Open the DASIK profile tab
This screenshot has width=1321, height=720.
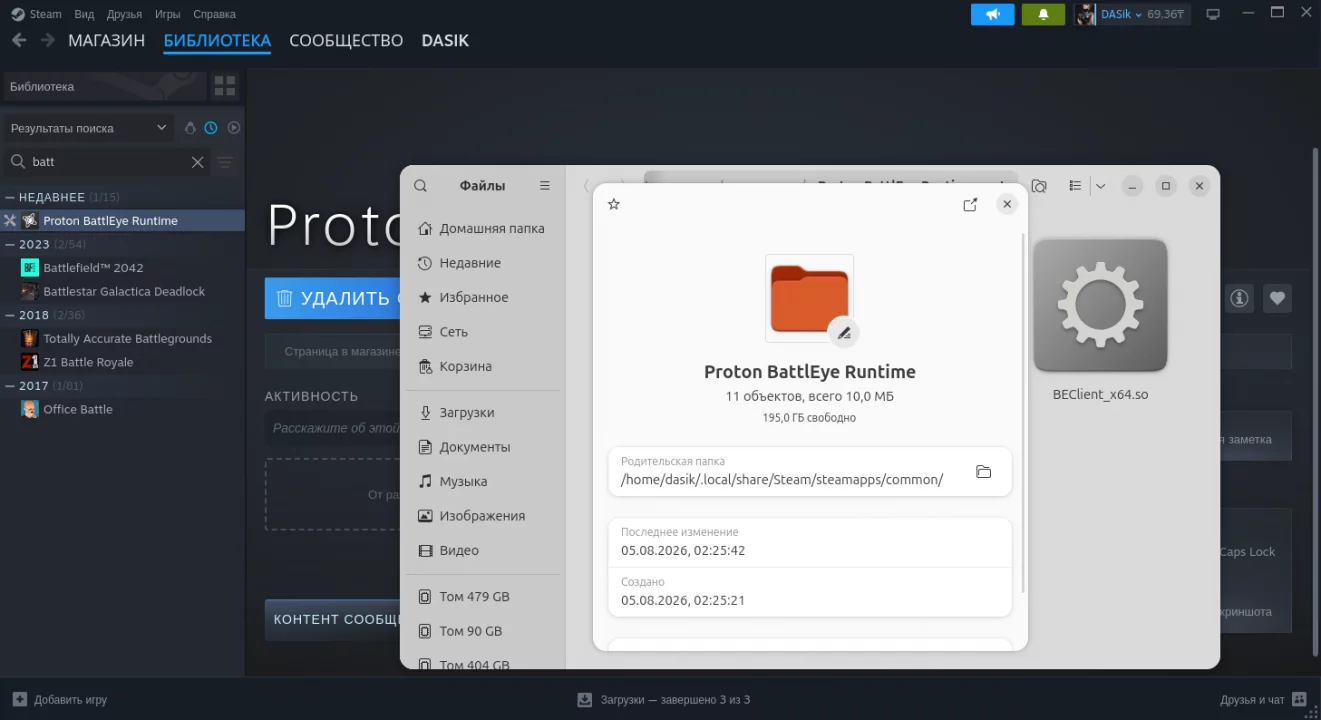pyautogui.click(x=445, y=41)
